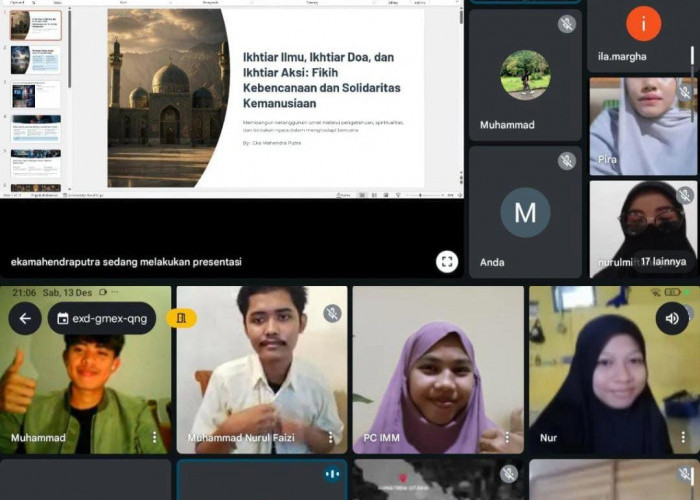This screenshot has height=500, width=700.
Task: Select slide 5 thumbnail in PowerPoint panel
Action: (36, 163)
